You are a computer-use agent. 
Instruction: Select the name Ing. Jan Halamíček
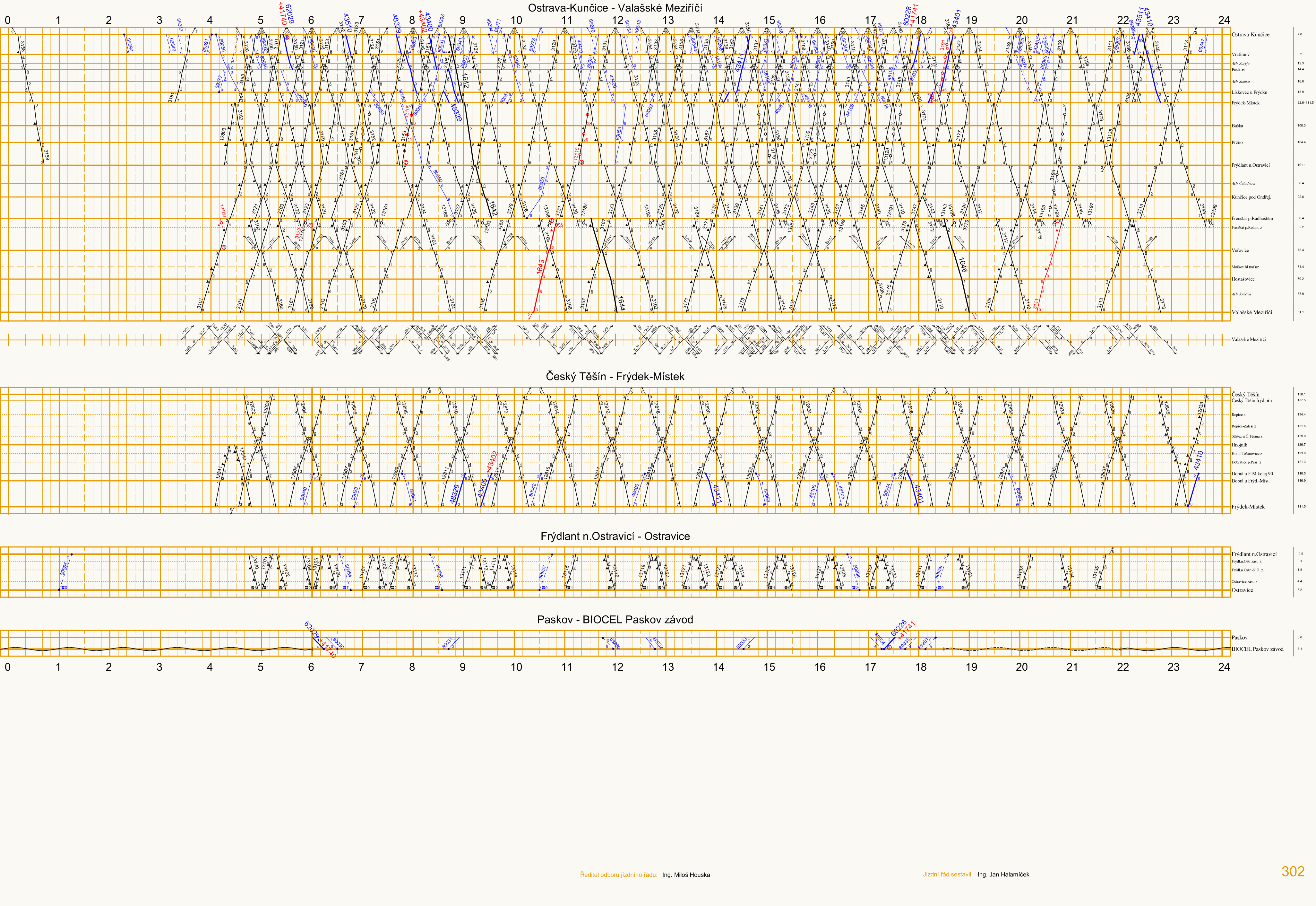click(x=1003, y=874)
